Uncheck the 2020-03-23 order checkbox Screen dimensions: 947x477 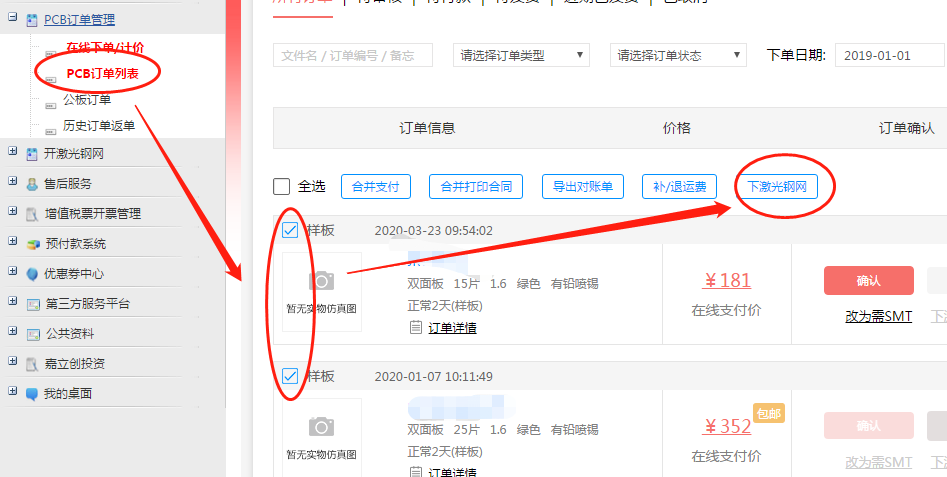pyautogui.click(x=290, y=231)
